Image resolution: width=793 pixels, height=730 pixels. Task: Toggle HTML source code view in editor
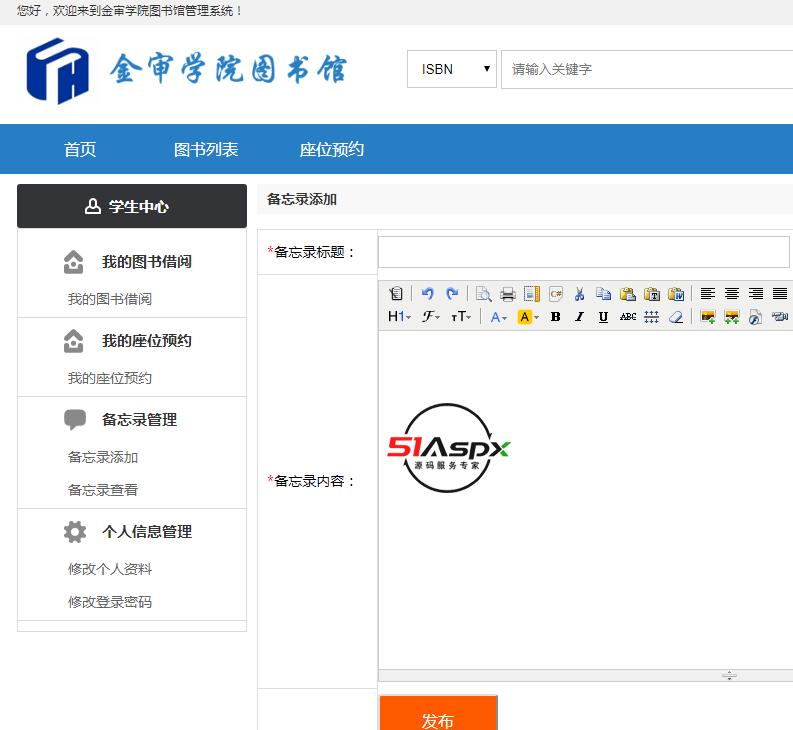[x=396, y=293]
